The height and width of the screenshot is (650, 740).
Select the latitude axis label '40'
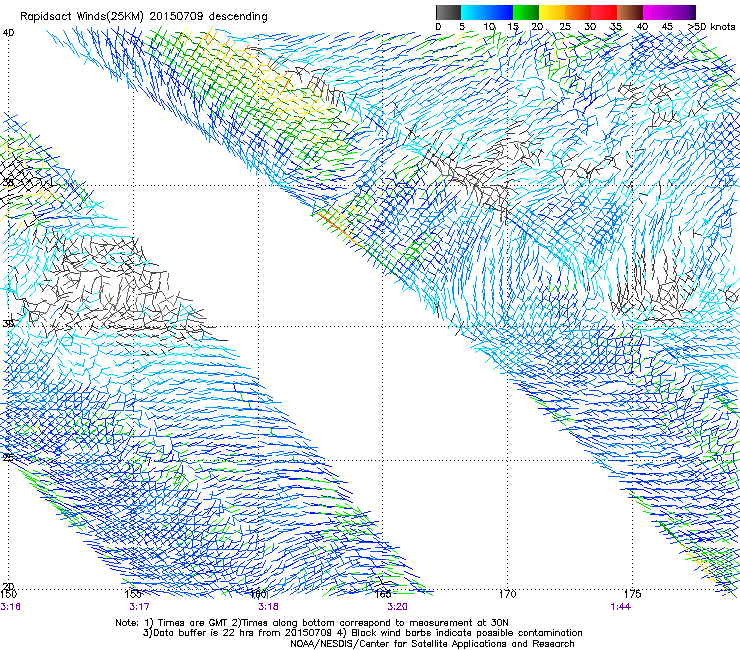coord(8,33)
